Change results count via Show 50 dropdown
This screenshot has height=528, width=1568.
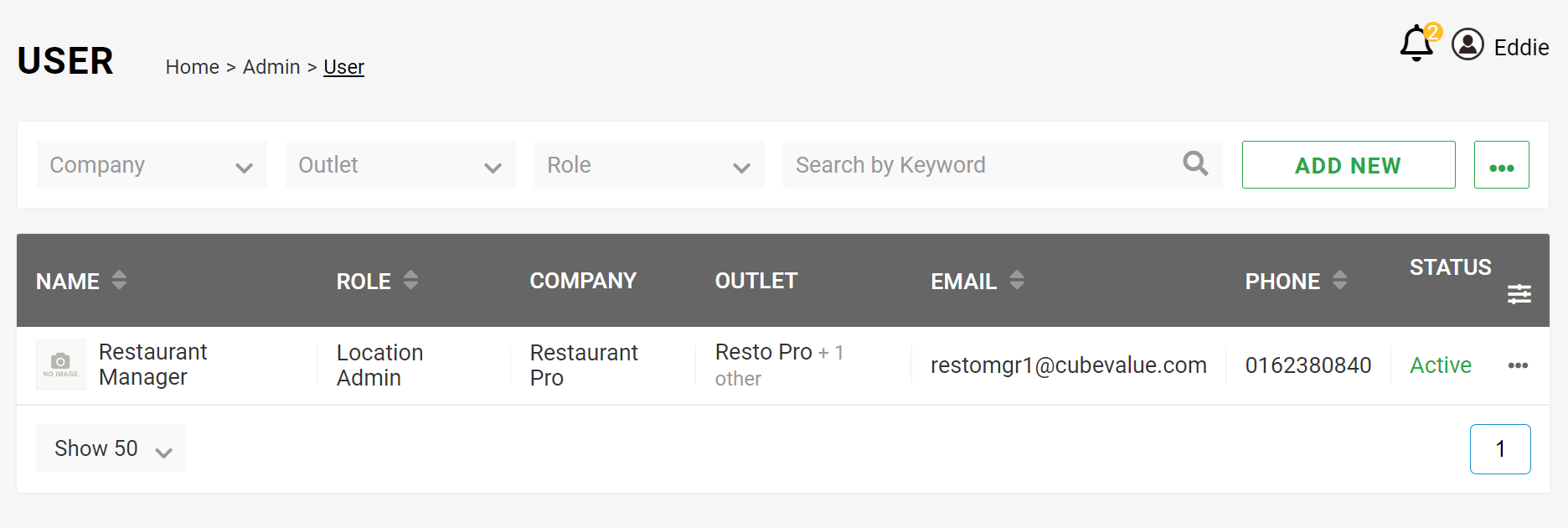110,448
